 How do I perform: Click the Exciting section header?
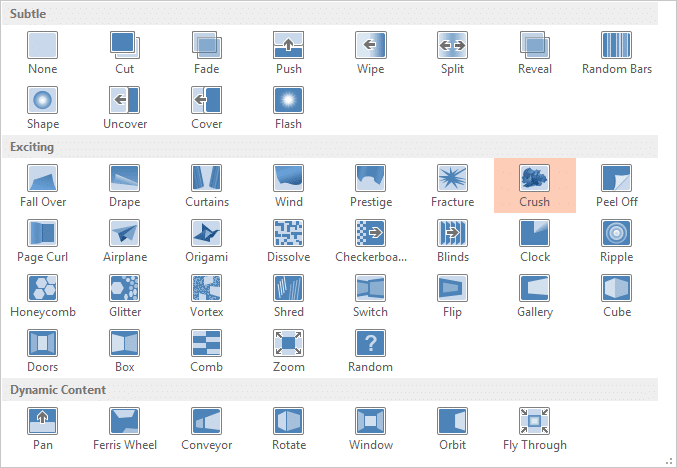click(32, 147)
